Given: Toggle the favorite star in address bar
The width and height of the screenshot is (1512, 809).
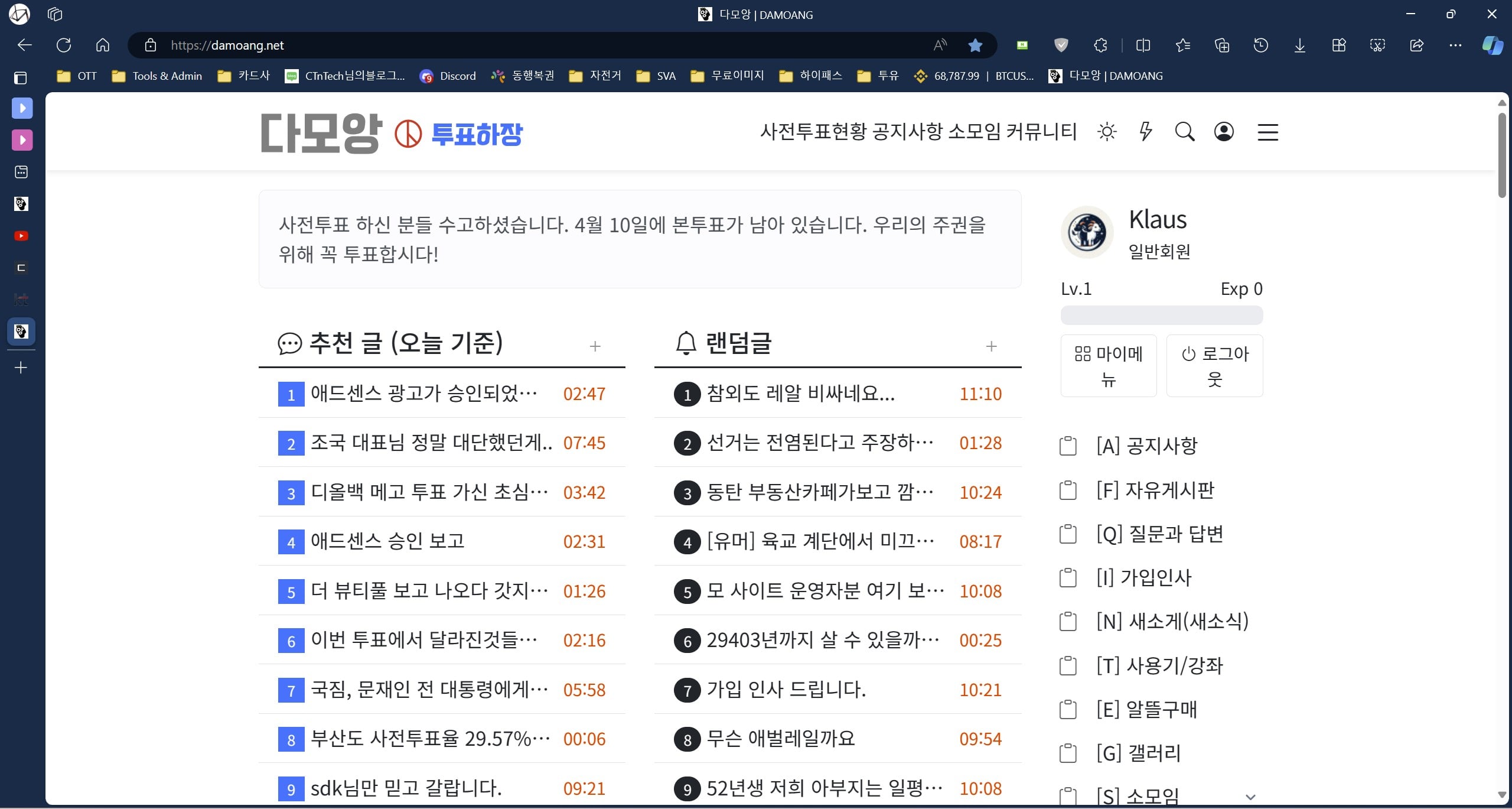Looking at the screenshot, I should click(975, 45).
